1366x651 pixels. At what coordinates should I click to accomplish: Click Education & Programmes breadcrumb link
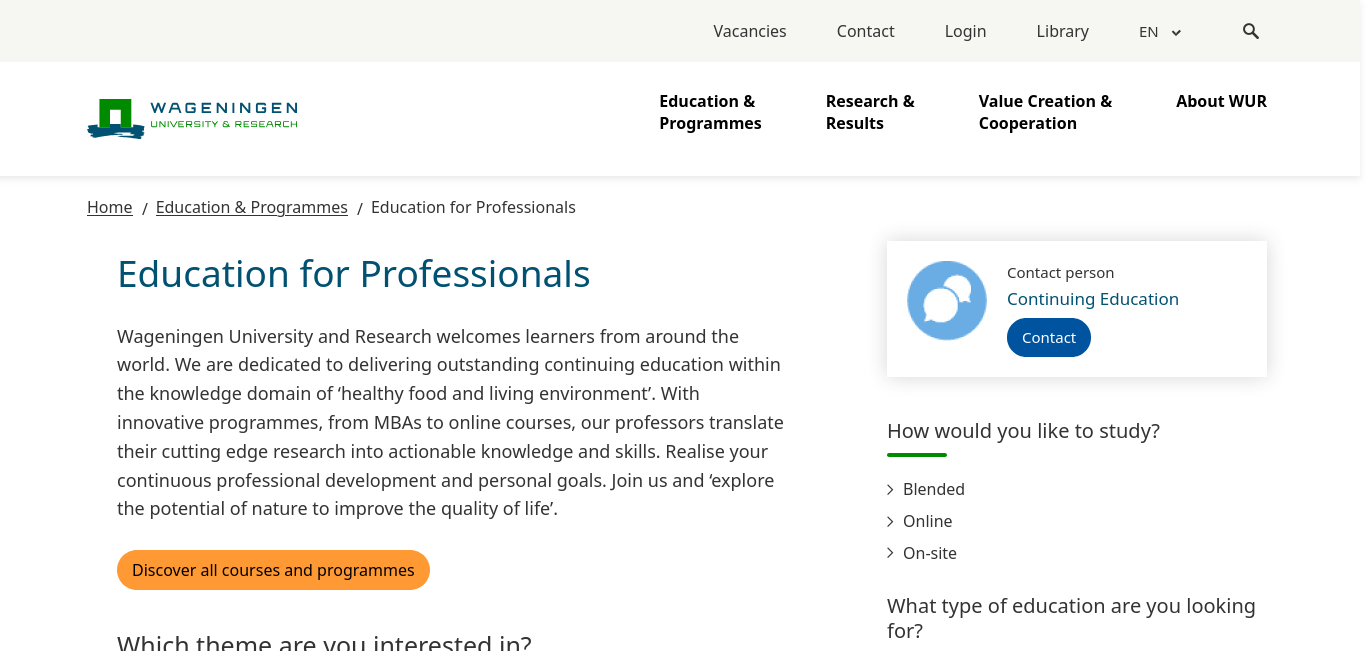252,207
